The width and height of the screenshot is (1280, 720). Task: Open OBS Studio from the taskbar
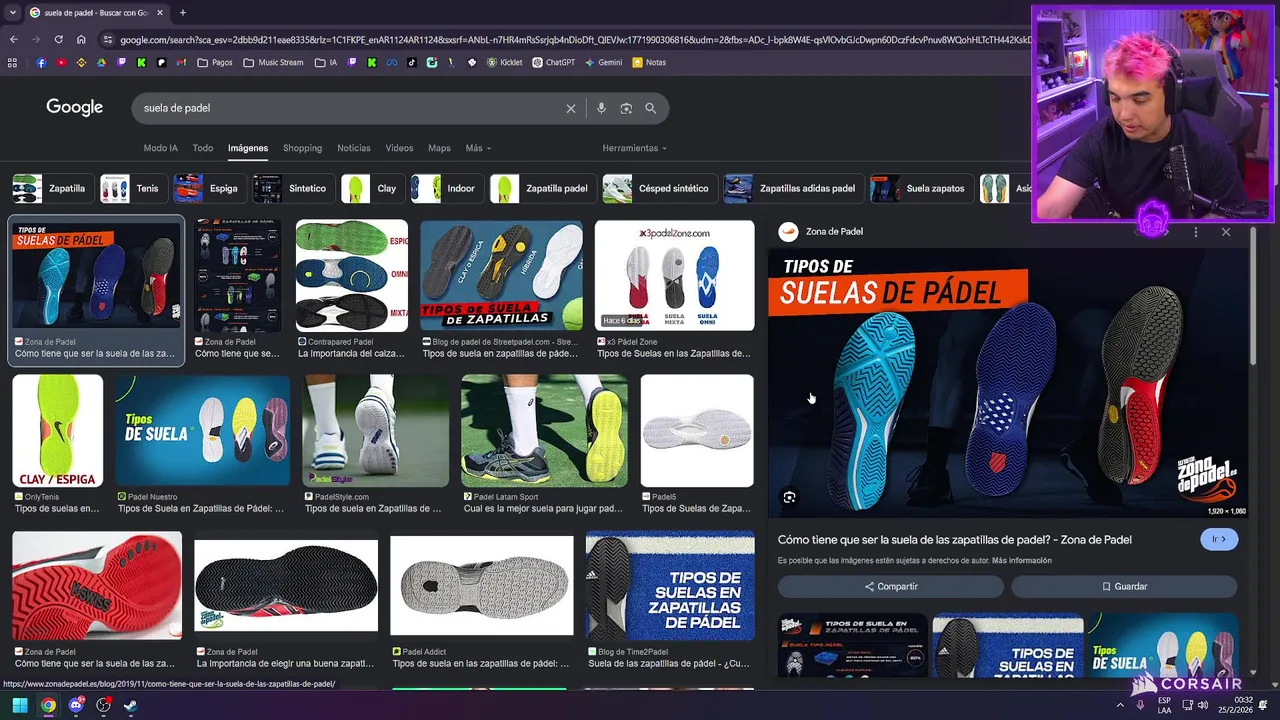103,705
